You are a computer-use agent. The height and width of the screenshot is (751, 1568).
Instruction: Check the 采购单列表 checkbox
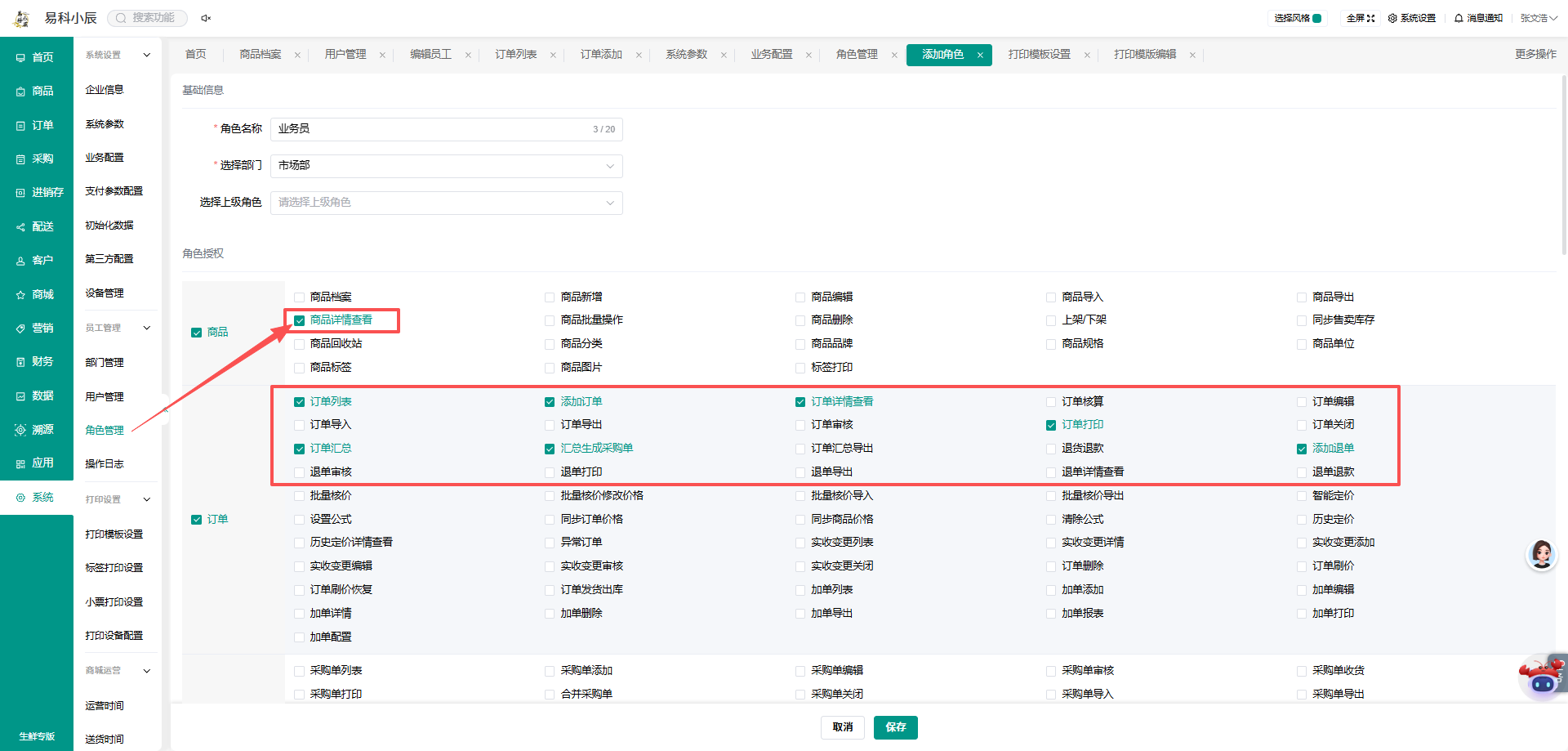(x=300, y=671)
